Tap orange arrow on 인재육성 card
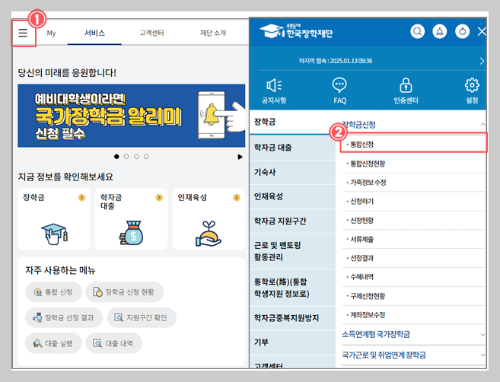 pos(237,198)
